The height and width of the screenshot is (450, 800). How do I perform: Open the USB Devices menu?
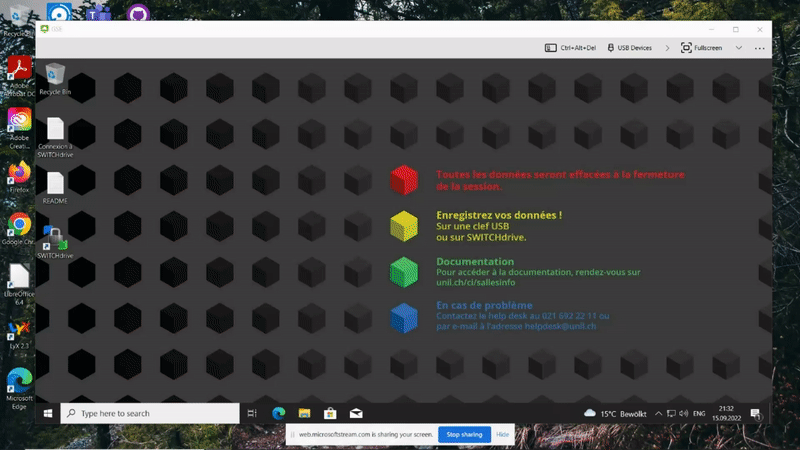(629, 47)
